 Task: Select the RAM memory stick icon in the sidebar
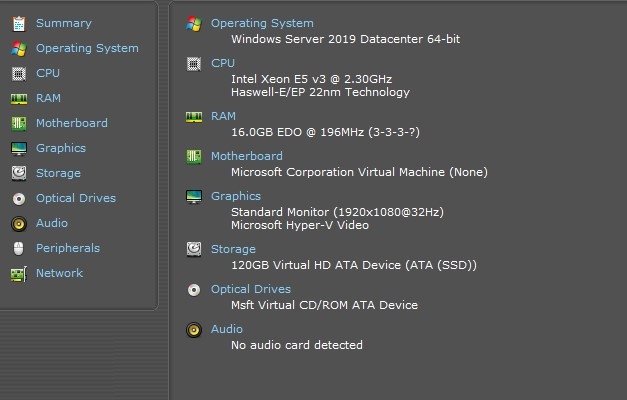(18, 98)
